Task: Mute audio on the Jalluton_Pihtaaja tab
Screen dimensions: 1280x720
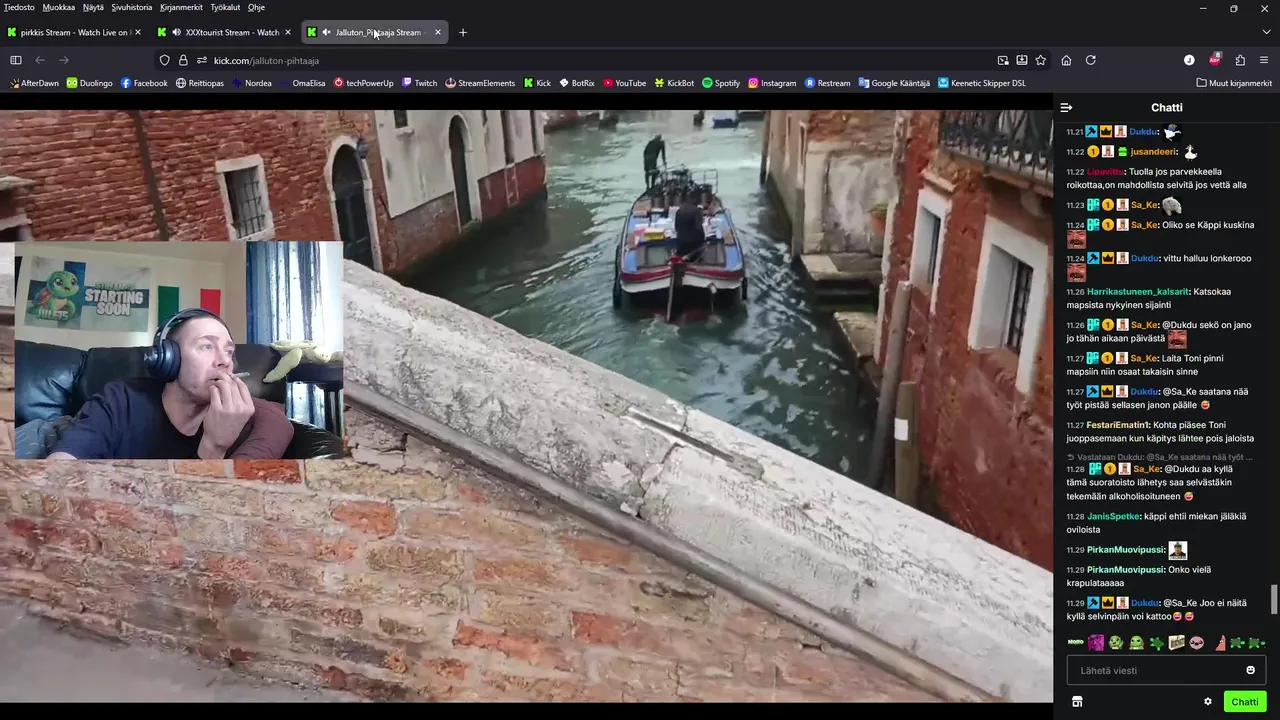Action: tap(326, 32)
